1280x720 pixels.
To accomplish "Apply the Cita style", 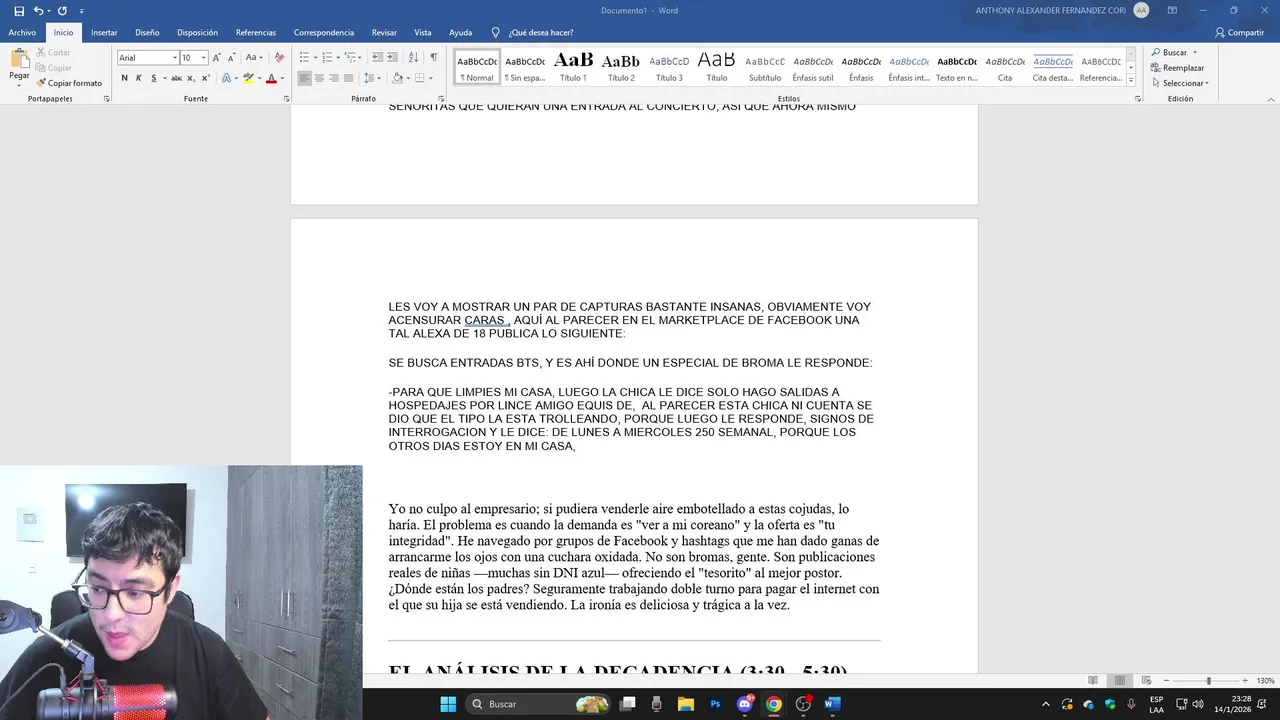I will [1005, 67].
